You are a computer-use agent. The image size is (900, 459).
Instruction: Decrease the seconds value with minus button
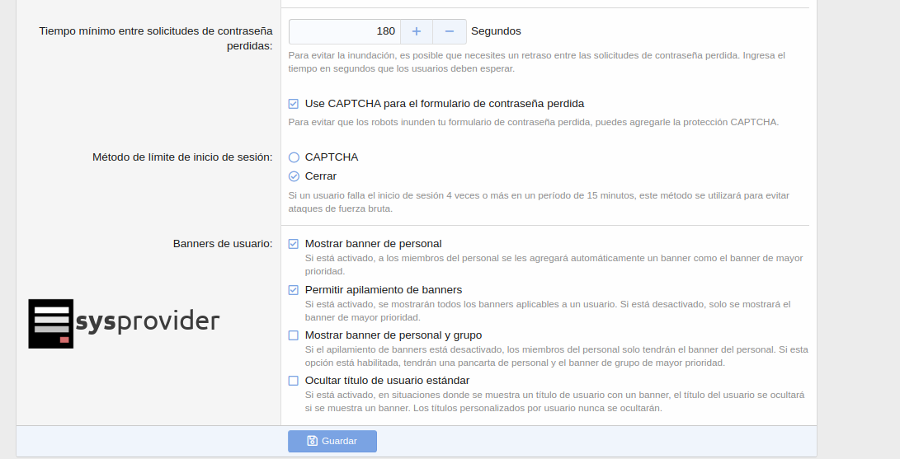click(449, 31)
